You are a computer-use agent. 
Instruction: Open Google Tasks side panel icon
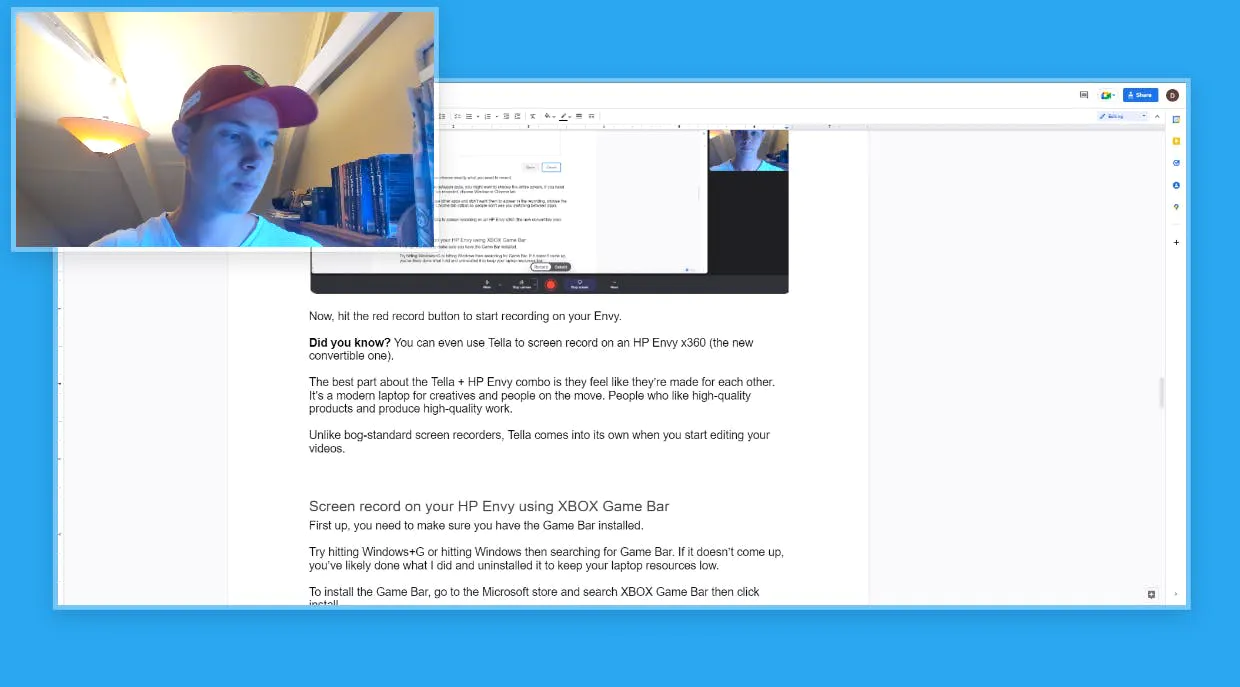pos(1176,163)
